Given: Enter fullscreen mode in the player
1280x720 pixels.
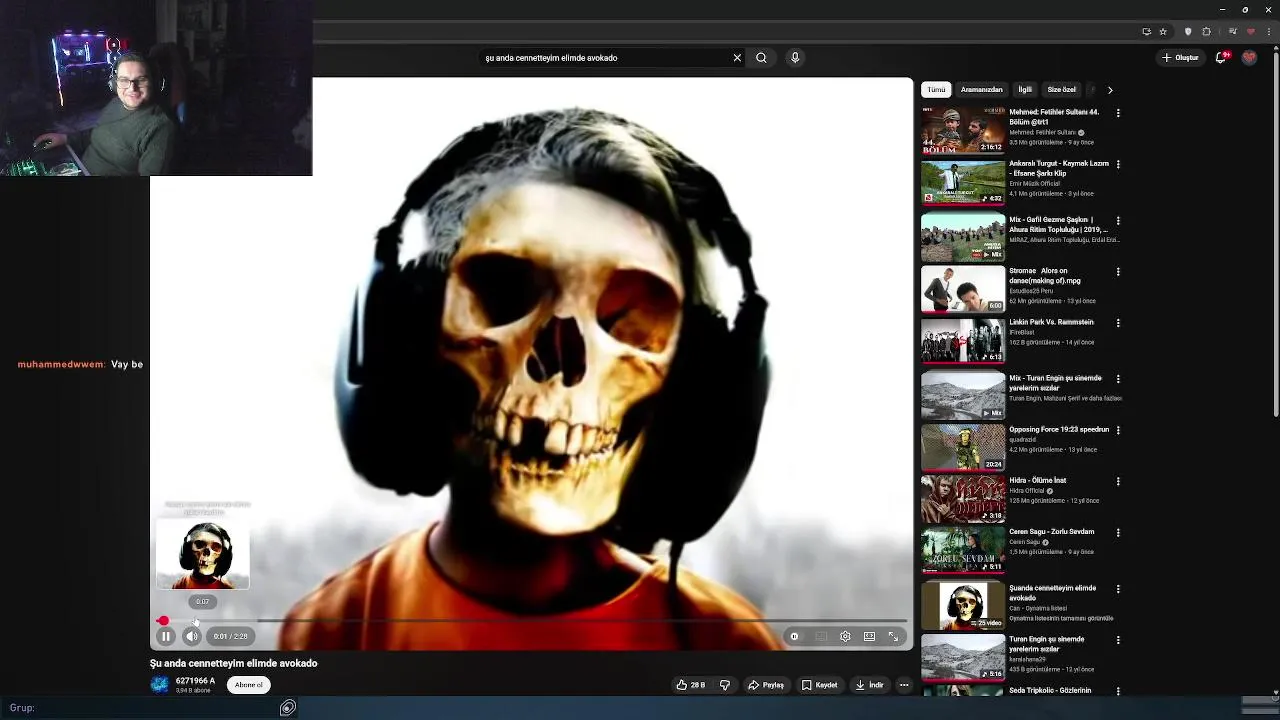Looking at the screenshot, I should [x=893, y=636].
